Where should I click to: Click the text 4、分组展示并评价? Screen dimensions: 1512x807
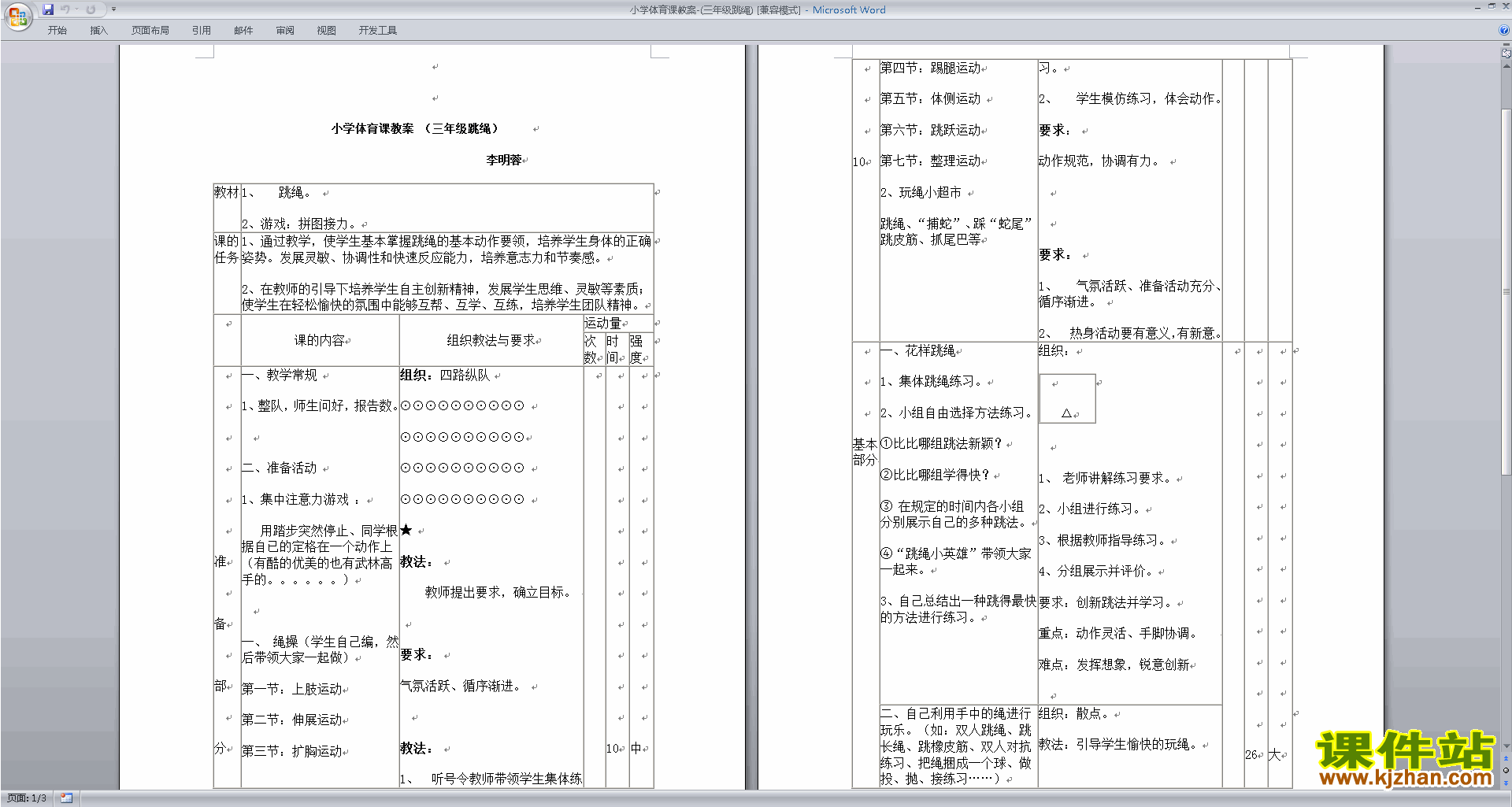1095,571
